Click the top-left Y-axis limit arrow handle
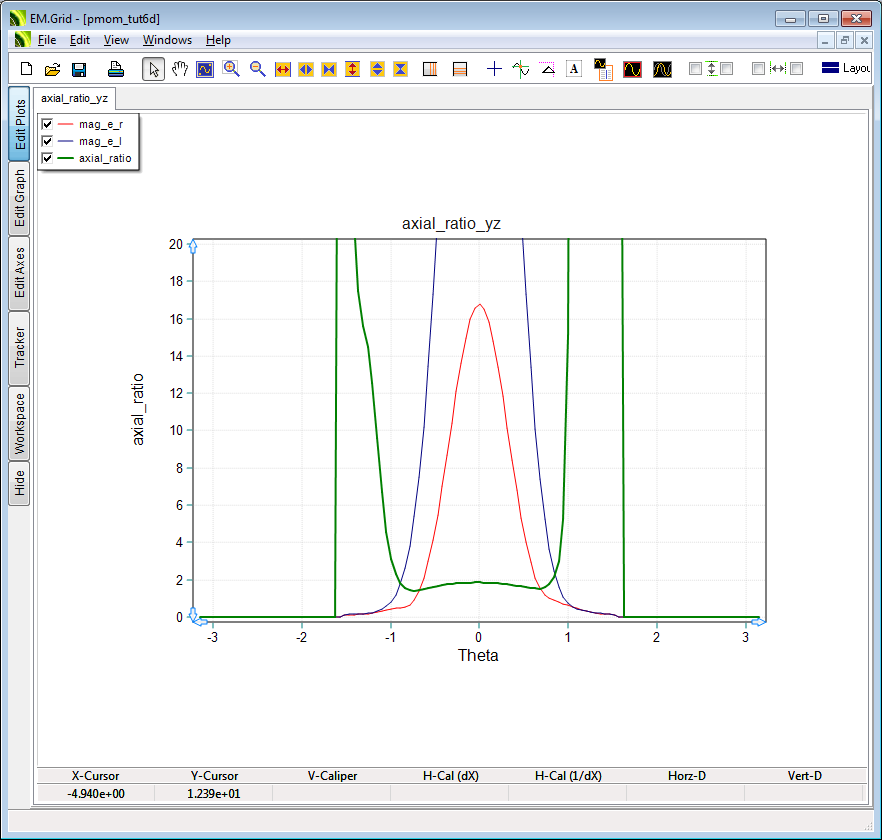This screenshot has width=882, height=840. (x=193, y=245)
